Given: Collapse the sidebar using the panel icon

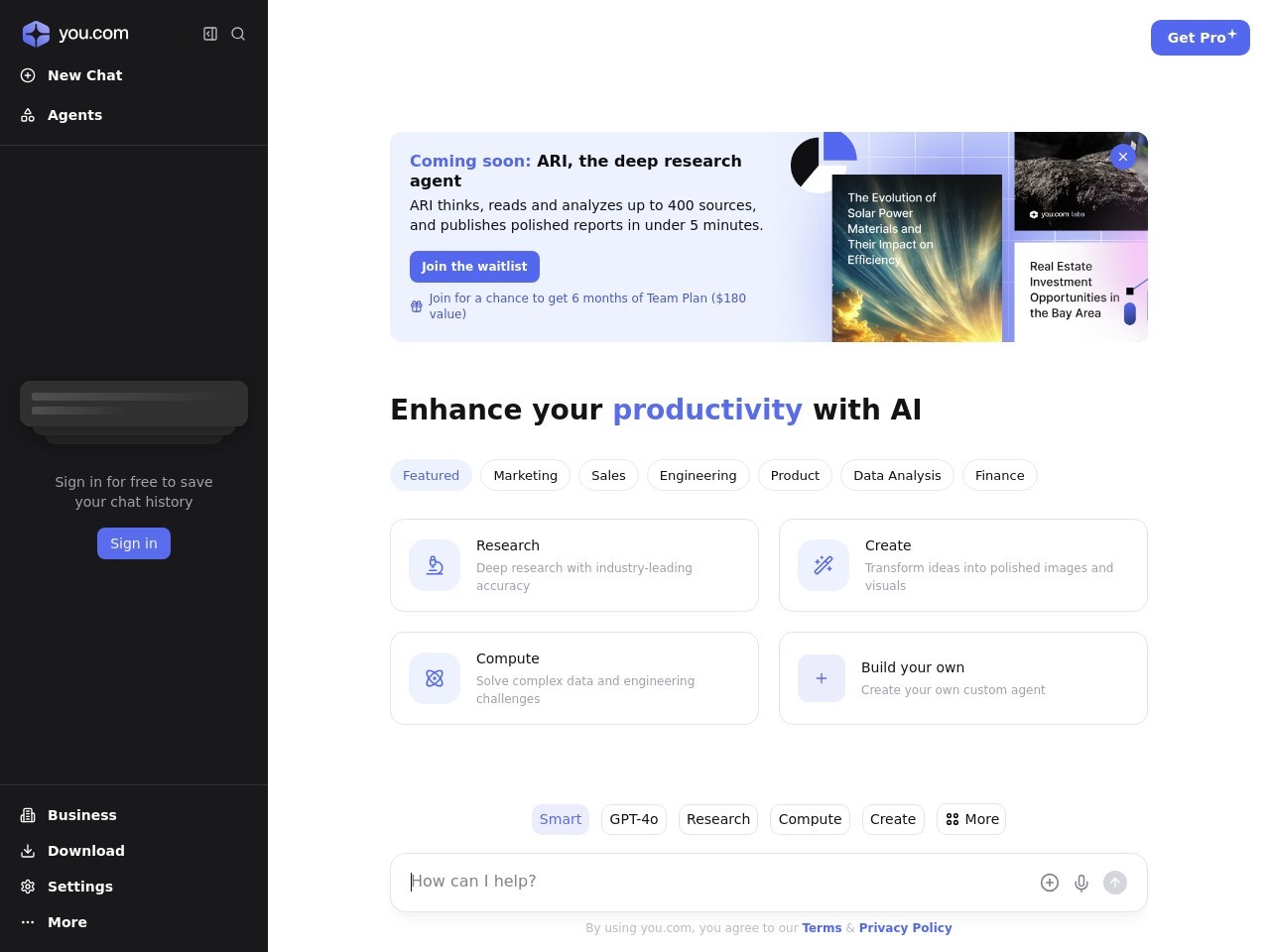Looking at the screenshot, I should click(210, 34).
